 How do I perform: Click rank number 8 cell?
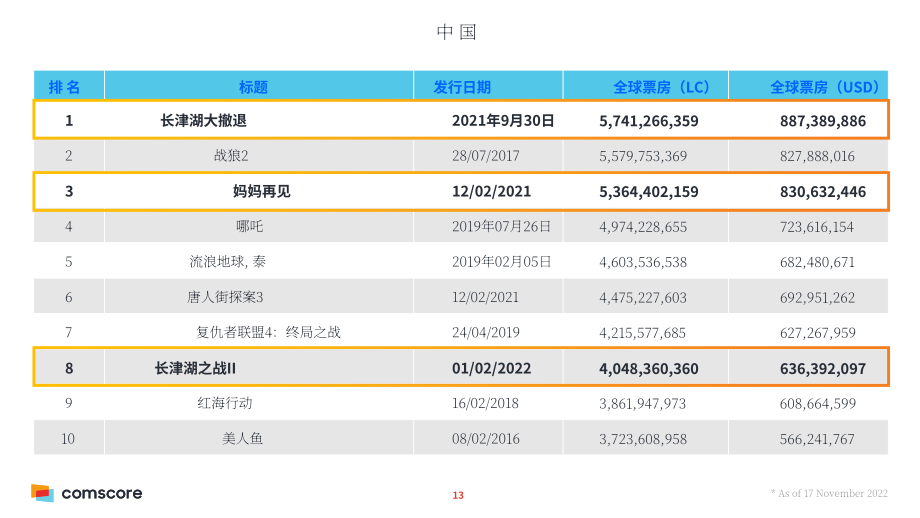[69, 368]
